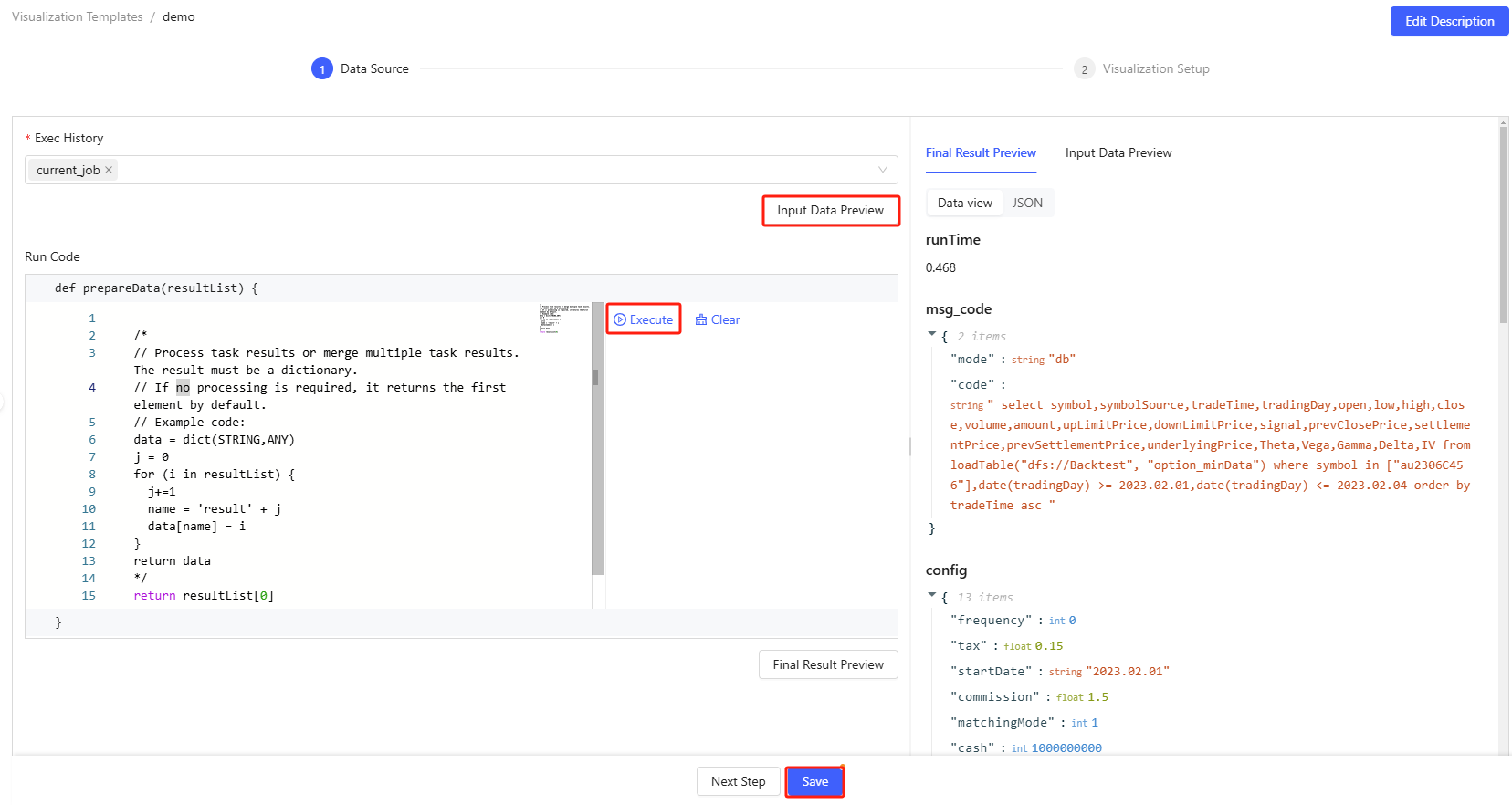Go to Next Step
This screenshot has width=1512, height=805.
coord(738,781)
